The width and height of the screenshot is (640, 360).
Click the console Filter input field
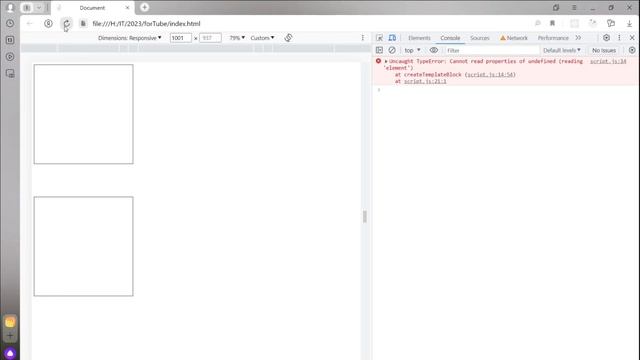coord(492,50)
